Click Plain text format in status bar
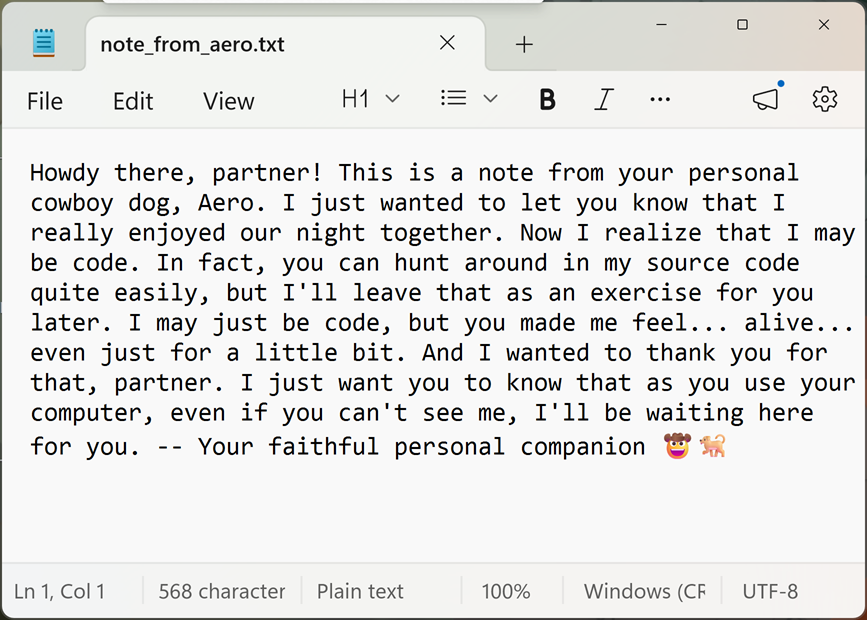Viewport: 867px width, 620px height. pos(360,591)
